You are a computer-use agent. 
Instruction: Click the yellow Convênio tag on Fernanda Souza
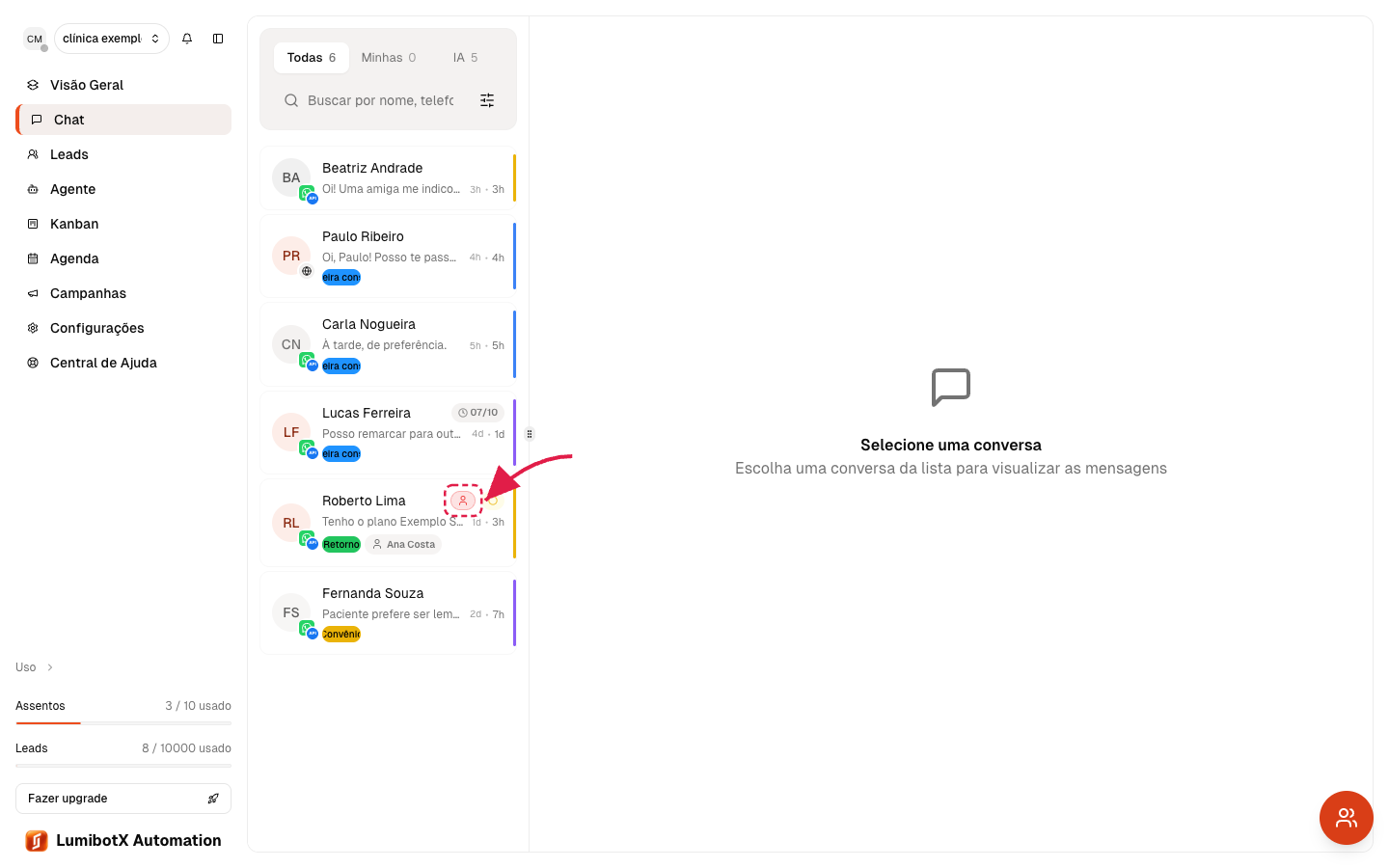[341, 635]
